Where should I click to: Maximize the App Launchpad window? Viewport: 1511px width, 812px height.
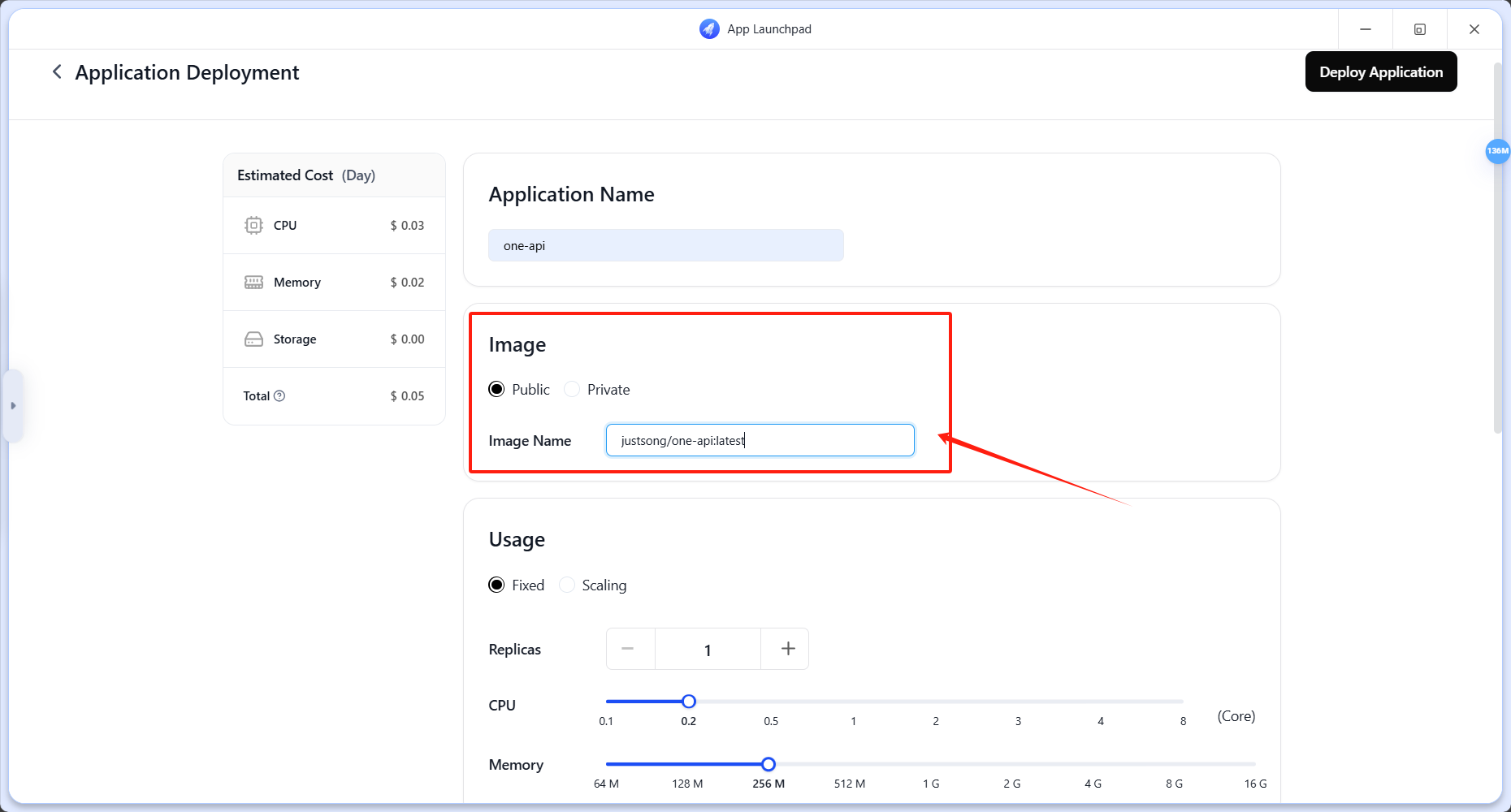click(x=1420, y=29)
